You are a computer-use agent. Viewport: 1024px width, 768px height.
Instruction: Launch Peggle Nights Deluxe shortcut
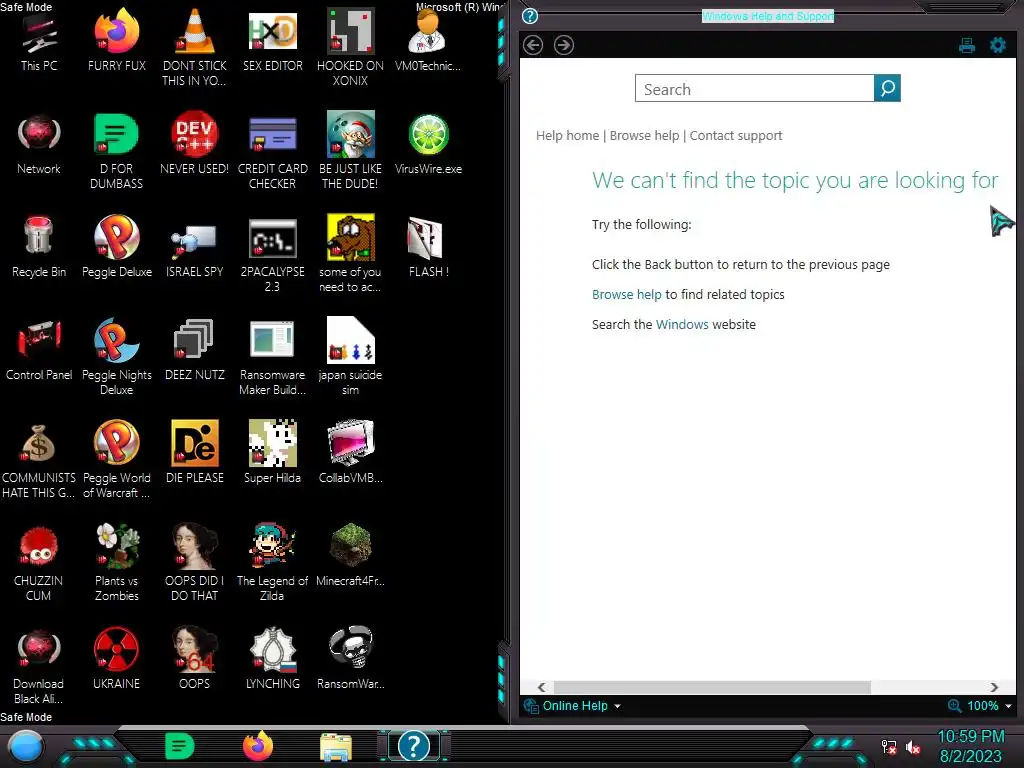[116, 357]
